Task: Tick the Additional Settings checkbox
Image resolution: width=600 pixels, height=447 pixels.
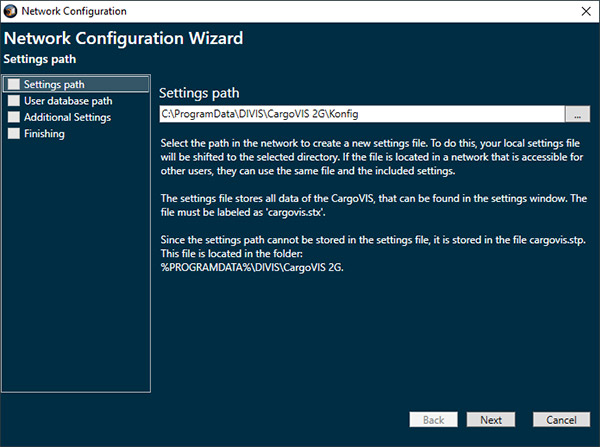Action: [14, 117]
